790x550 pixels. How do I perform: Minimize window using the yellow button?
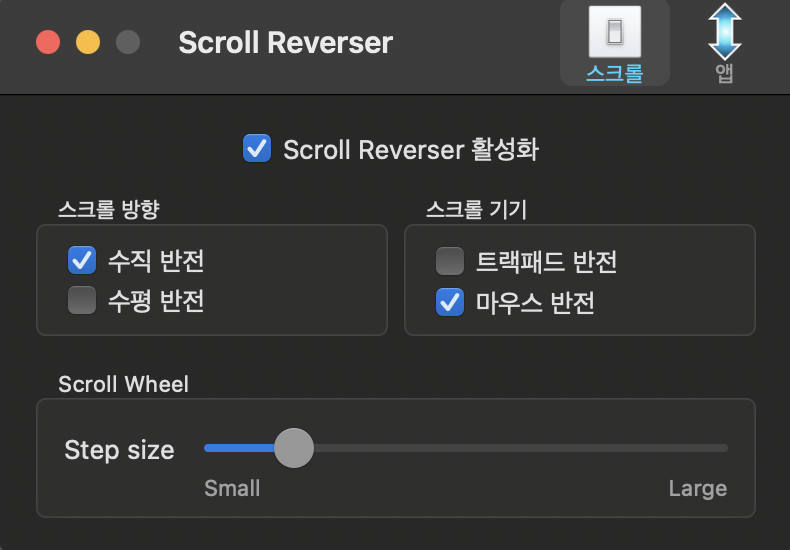coord(88,42)
